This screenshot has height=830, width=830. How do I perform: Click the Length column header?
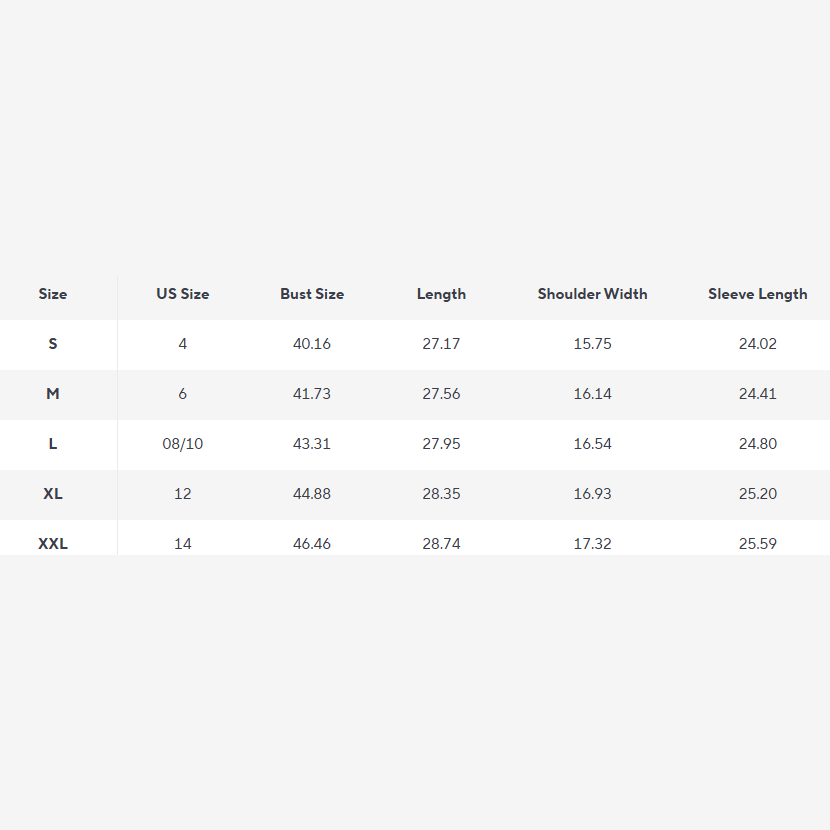click(x=441, y=294)
